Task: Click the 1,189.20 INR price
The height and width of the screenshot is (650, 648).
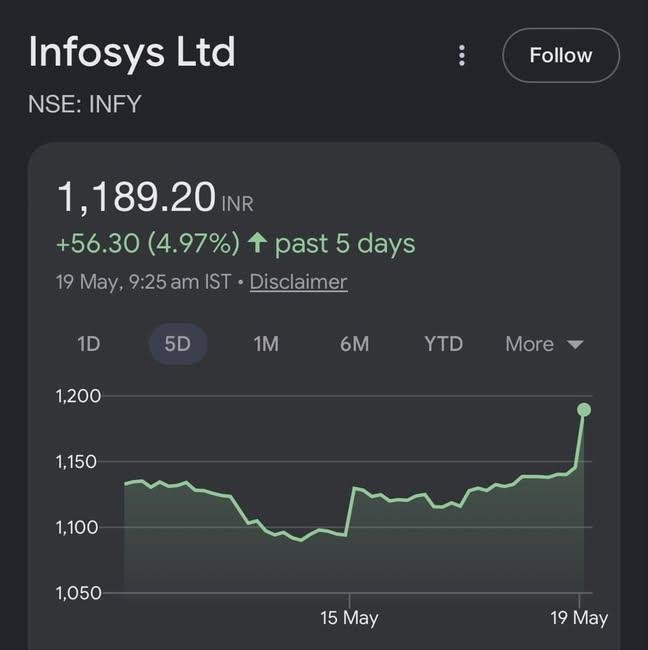Action: [x=155, y=197]
